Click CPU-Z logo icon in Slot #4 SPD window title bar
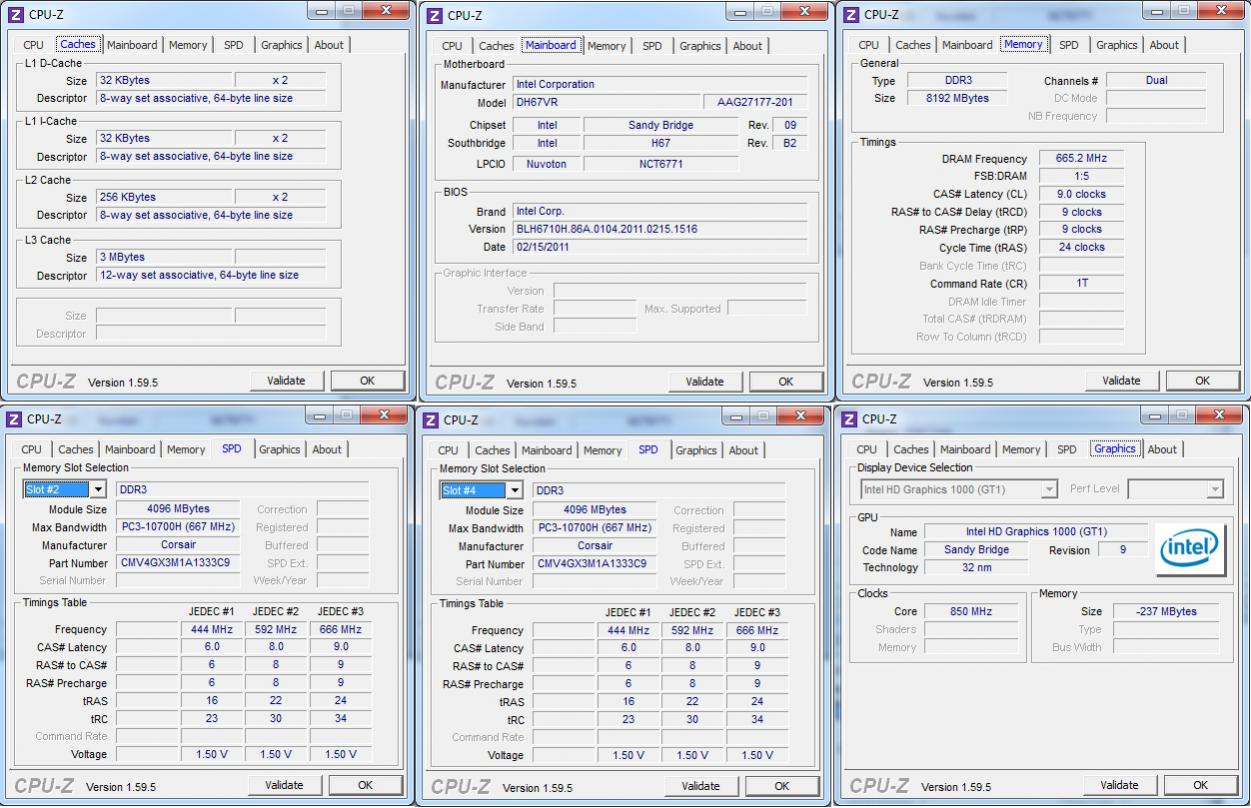The image size is (1251, 808). [431, 420]
